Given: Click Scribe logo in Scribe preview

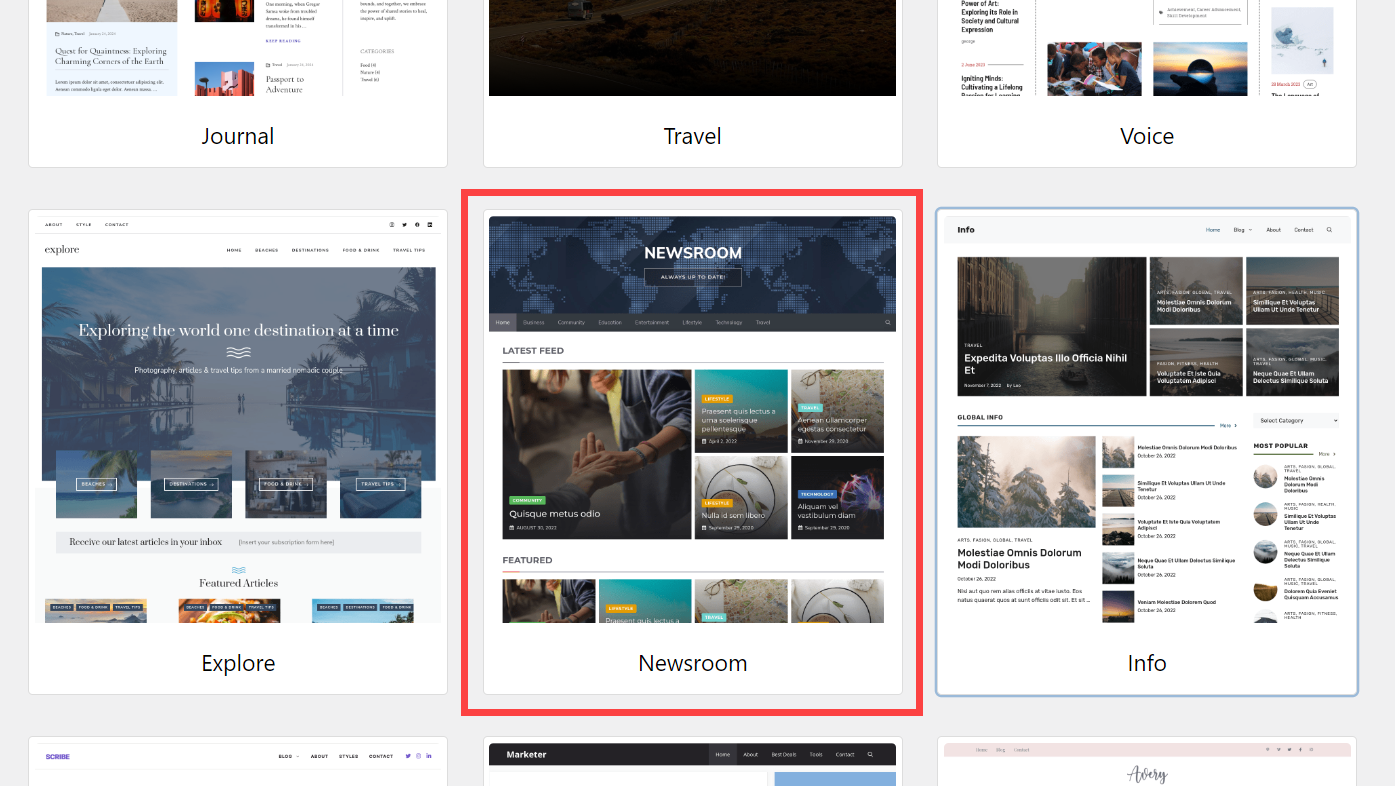Looking at the screenshot, I should point(58,757).
